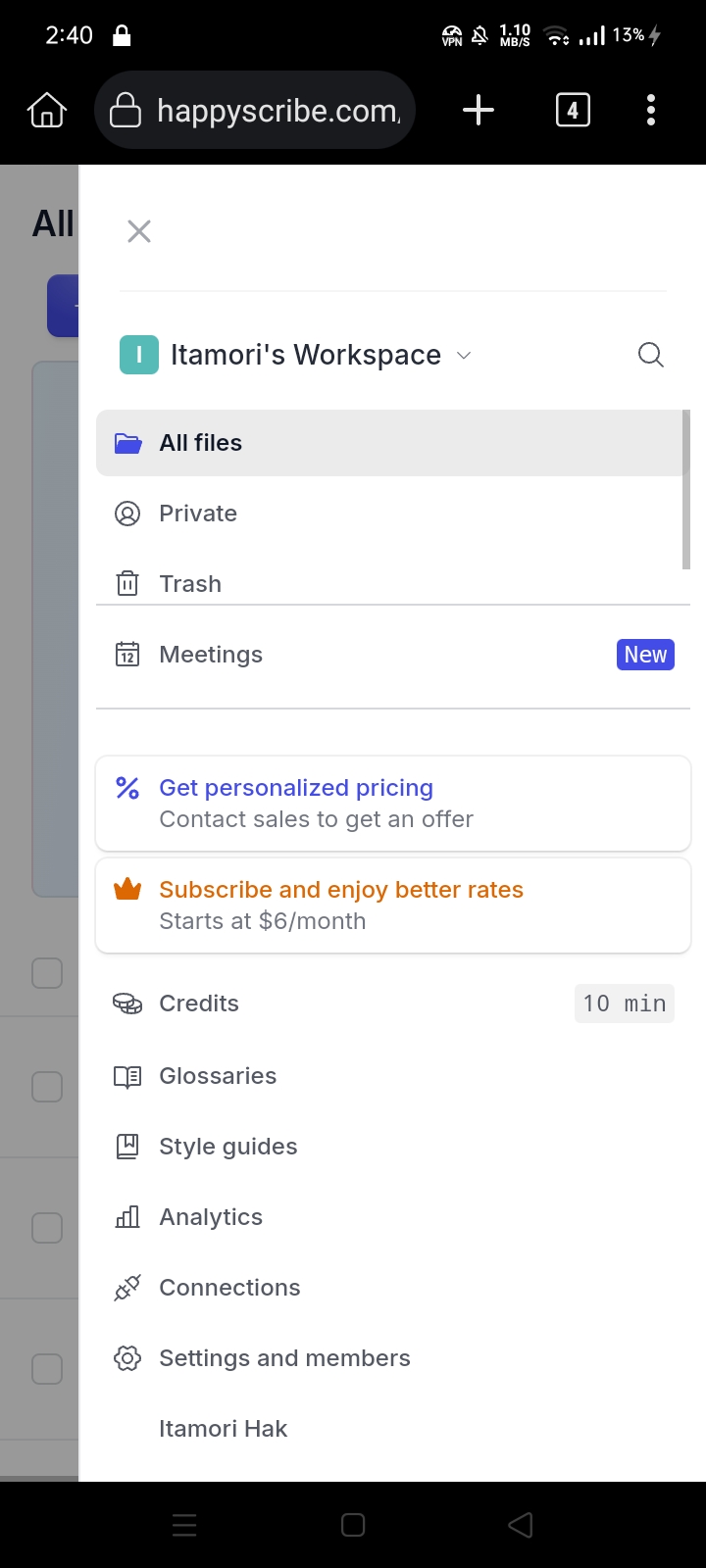
Task: Expand Itamori's Workspace dropdown chevron
Action: point(465,355)
